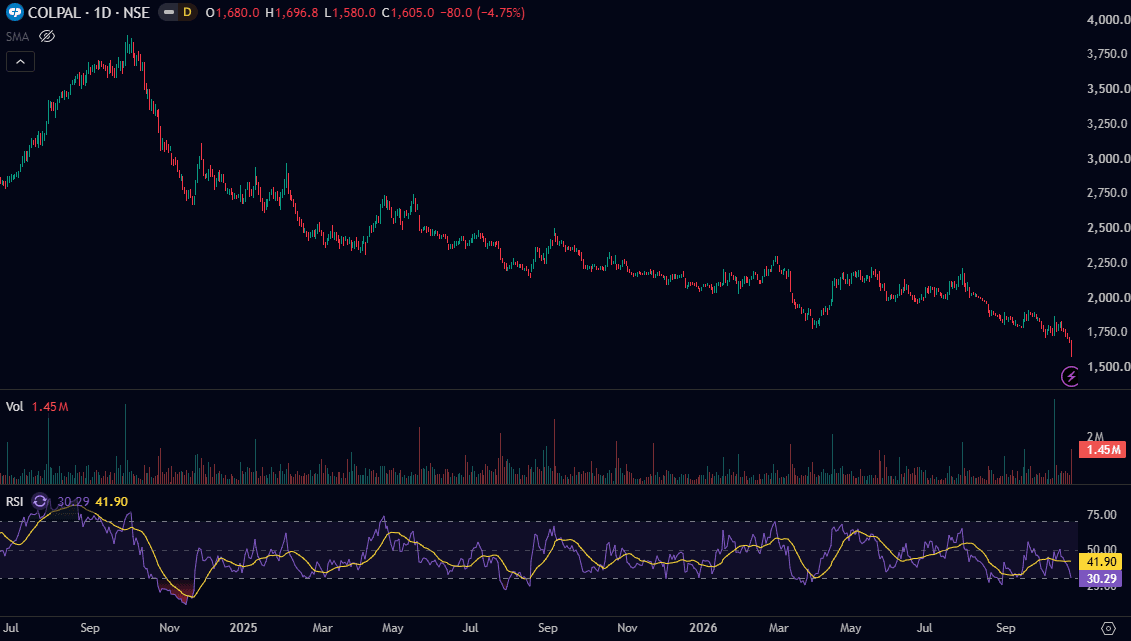
Task: Click the high price H1,696.8
Action: pyautogui.click(x=291, y=12)
